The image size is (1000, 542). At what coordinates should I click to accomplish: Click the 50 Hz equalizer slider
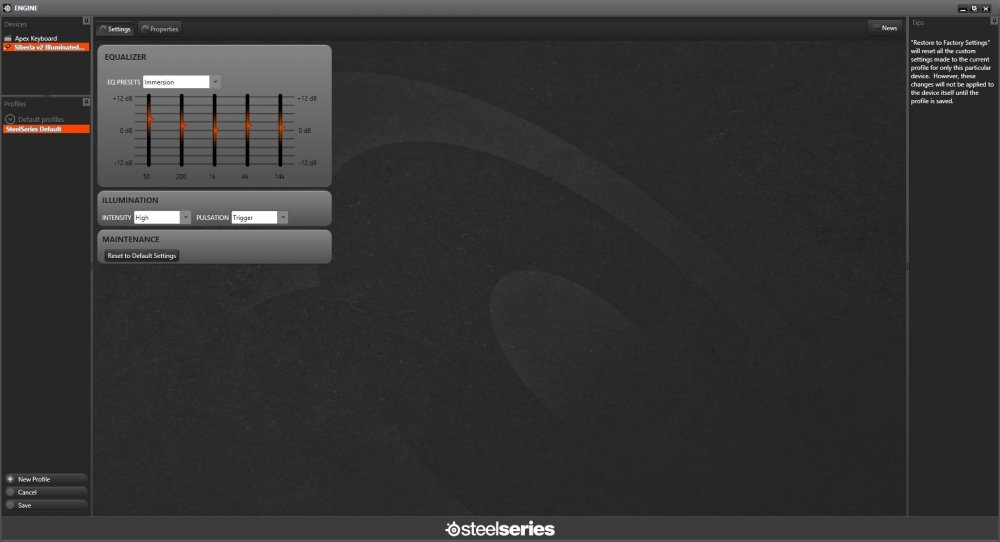point(148,120)
